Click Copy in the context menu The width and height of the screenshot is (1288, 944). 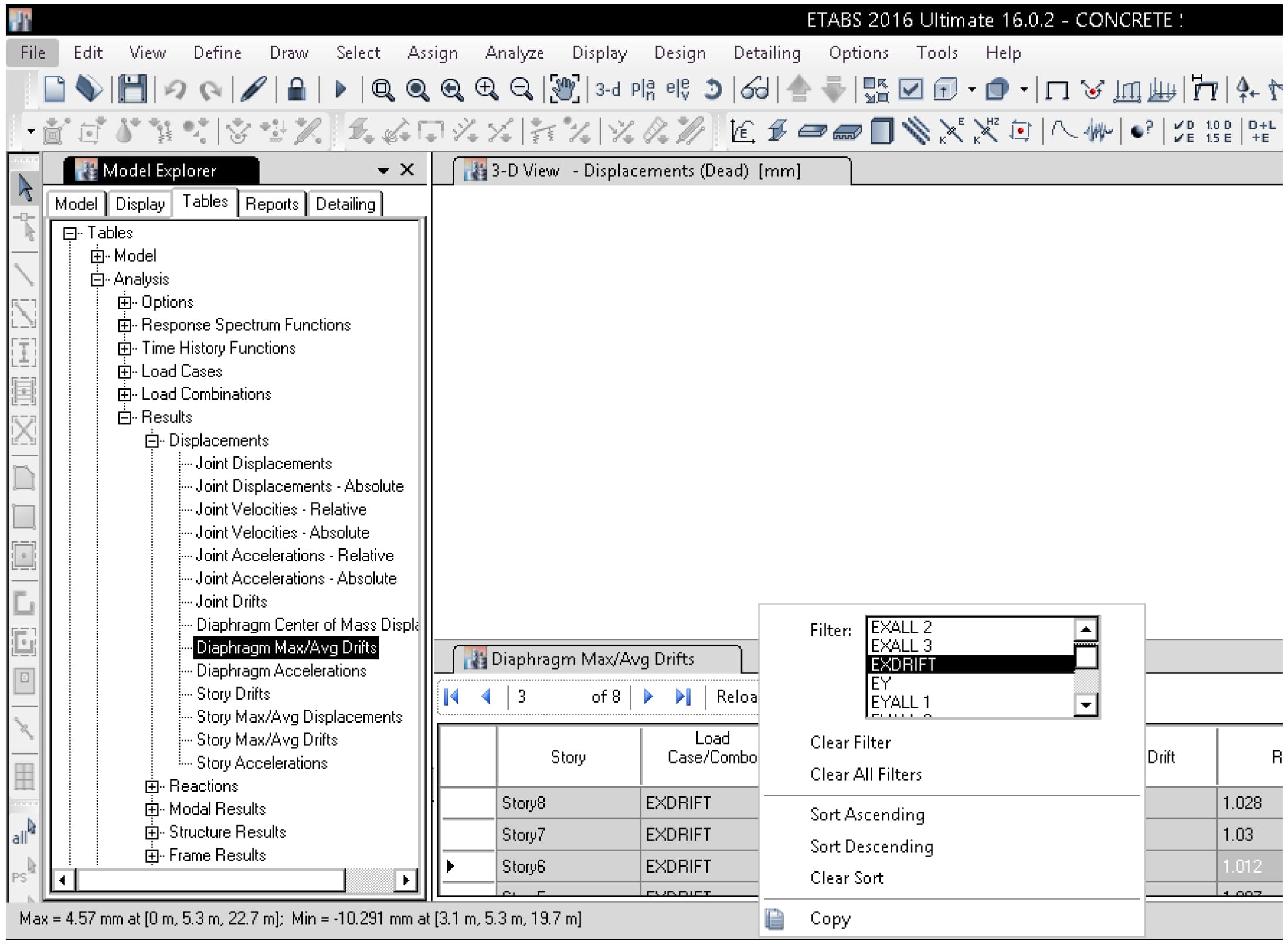pyautogui.click(x=830, y=918)
